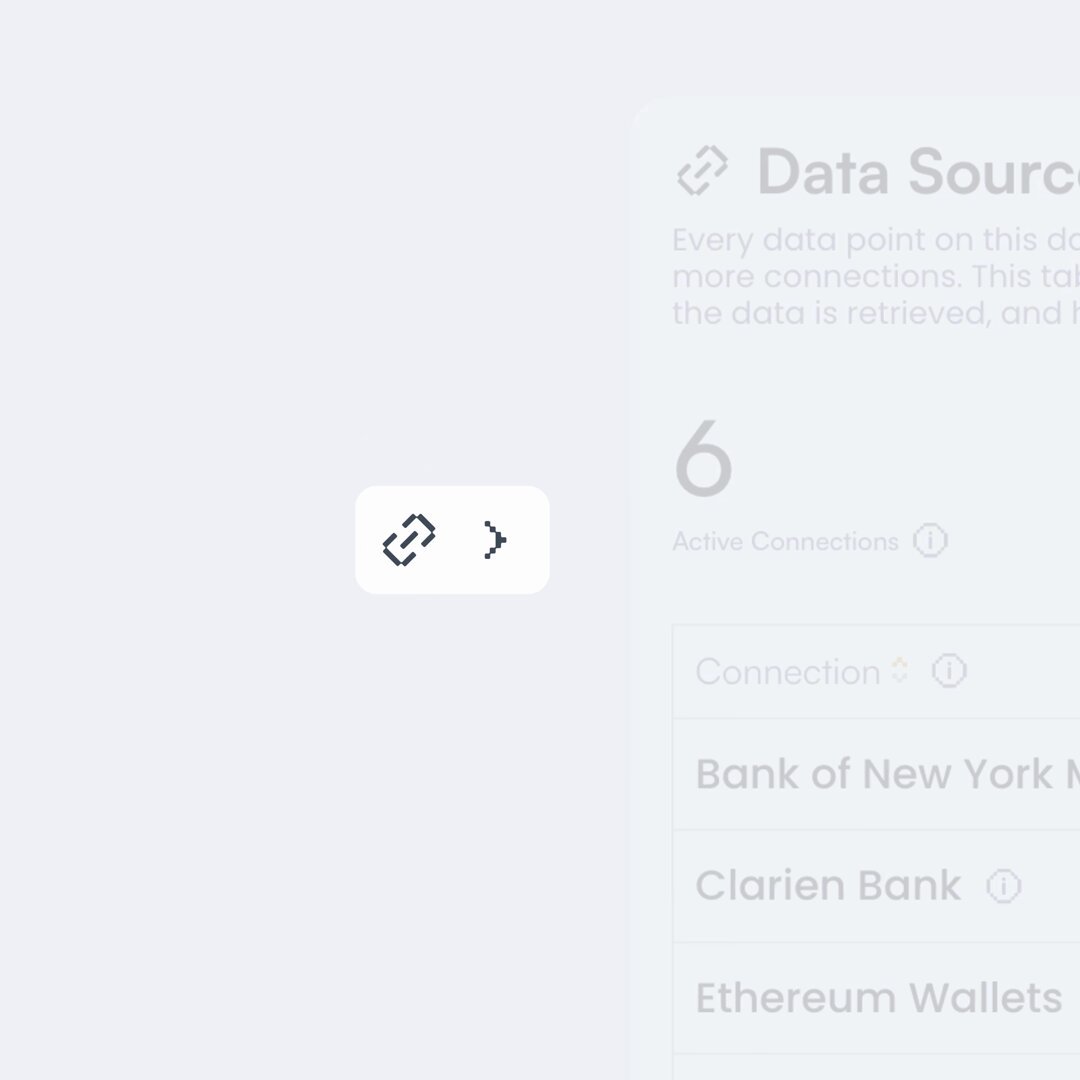Click the Data Sources heading text
The image size is (1080, 1080).
[x=917, y=172]
